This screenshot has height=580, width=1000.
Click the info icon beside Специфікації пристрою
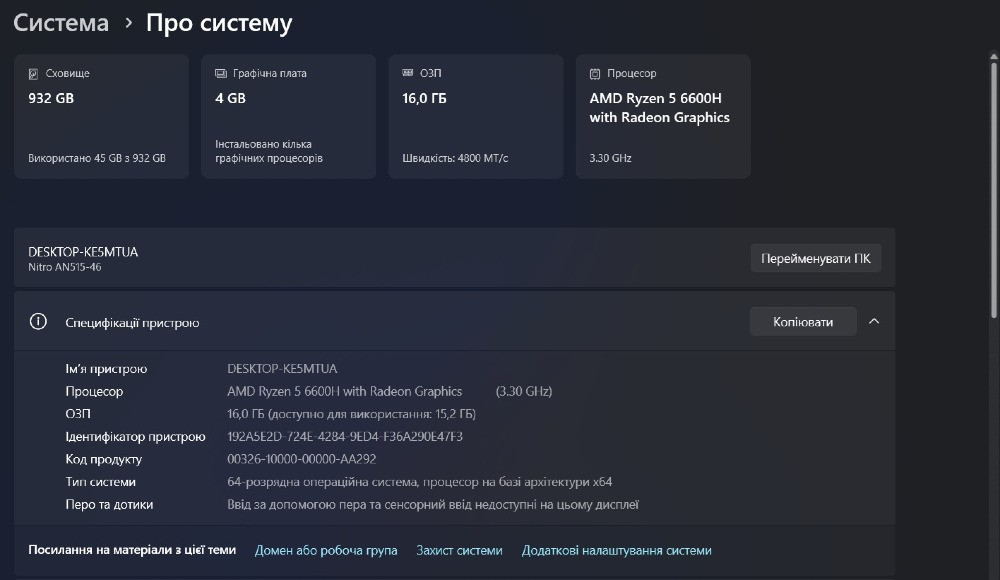(38, 322)
